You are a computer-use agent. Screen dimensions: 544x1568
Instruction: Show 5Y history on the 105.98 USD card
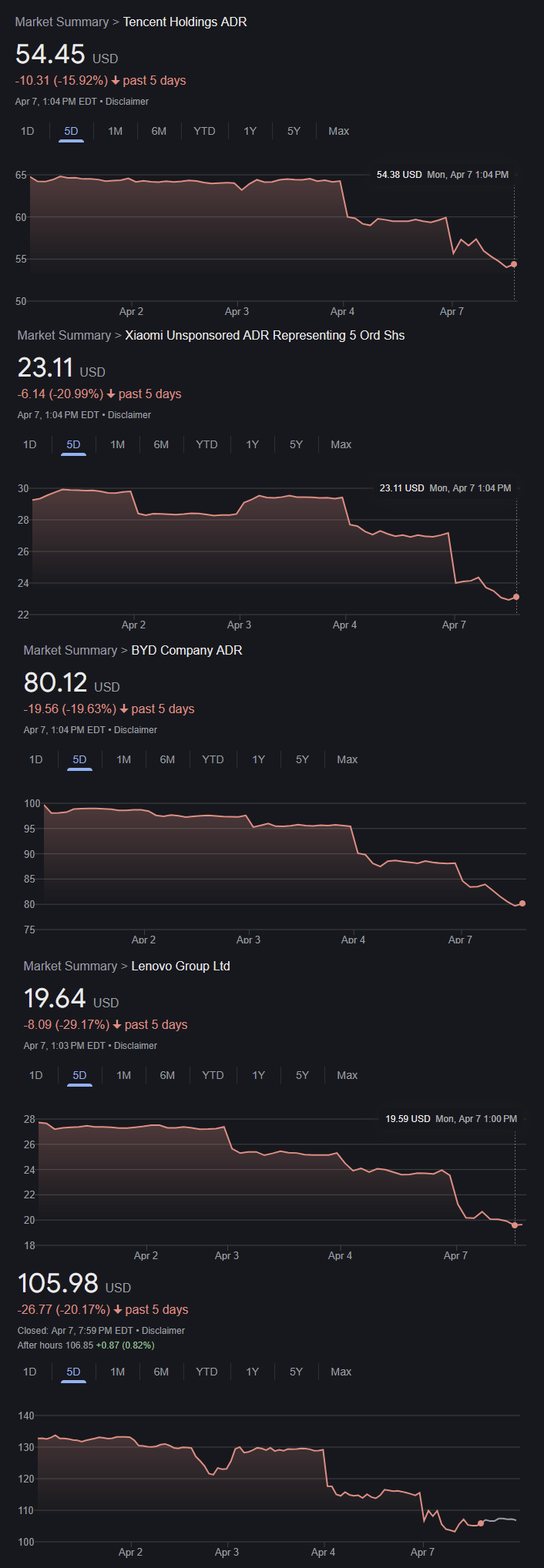[x=296, y=1372]
